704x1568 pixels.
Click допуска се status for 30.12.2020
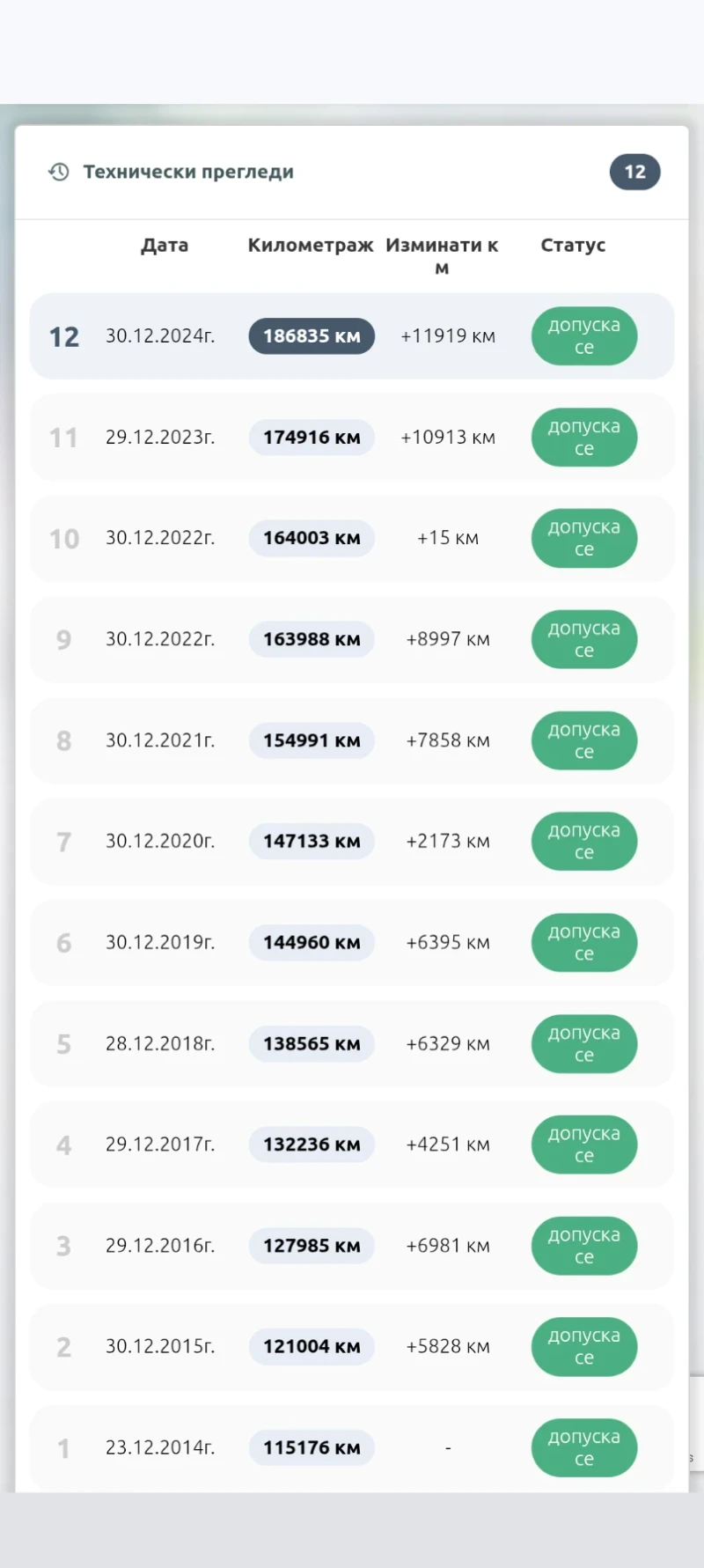coord(584,842)
